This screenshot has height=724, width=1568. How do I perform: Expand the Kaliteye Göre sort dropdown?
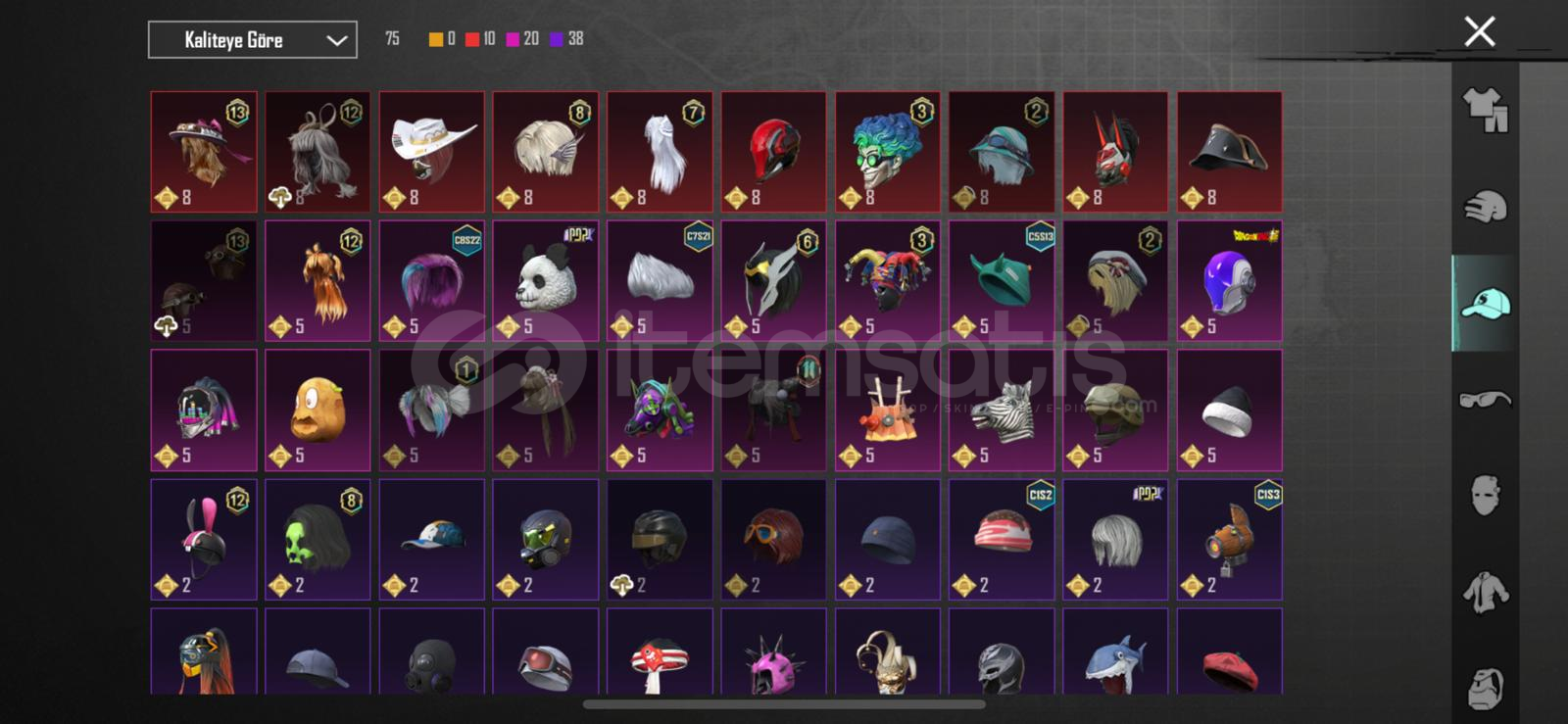coord(252,40)
